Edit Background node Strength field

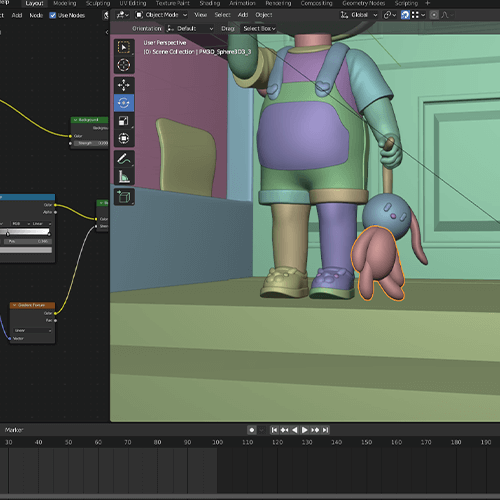[91, 143]
